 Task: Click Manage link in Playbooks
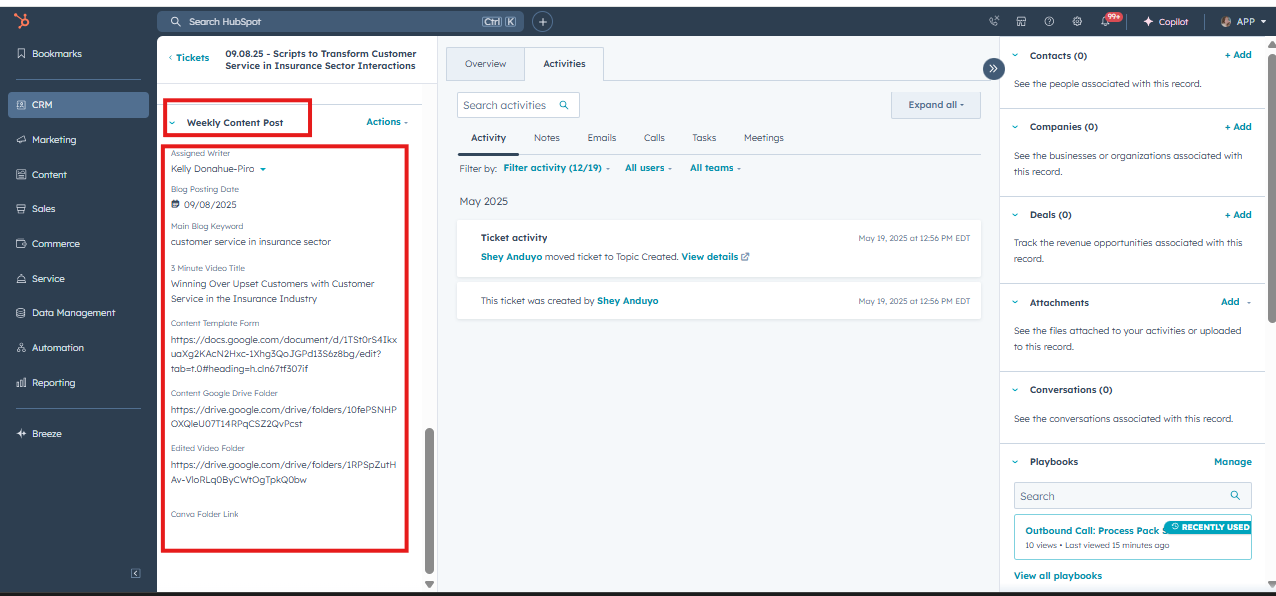pos(1233,462)
